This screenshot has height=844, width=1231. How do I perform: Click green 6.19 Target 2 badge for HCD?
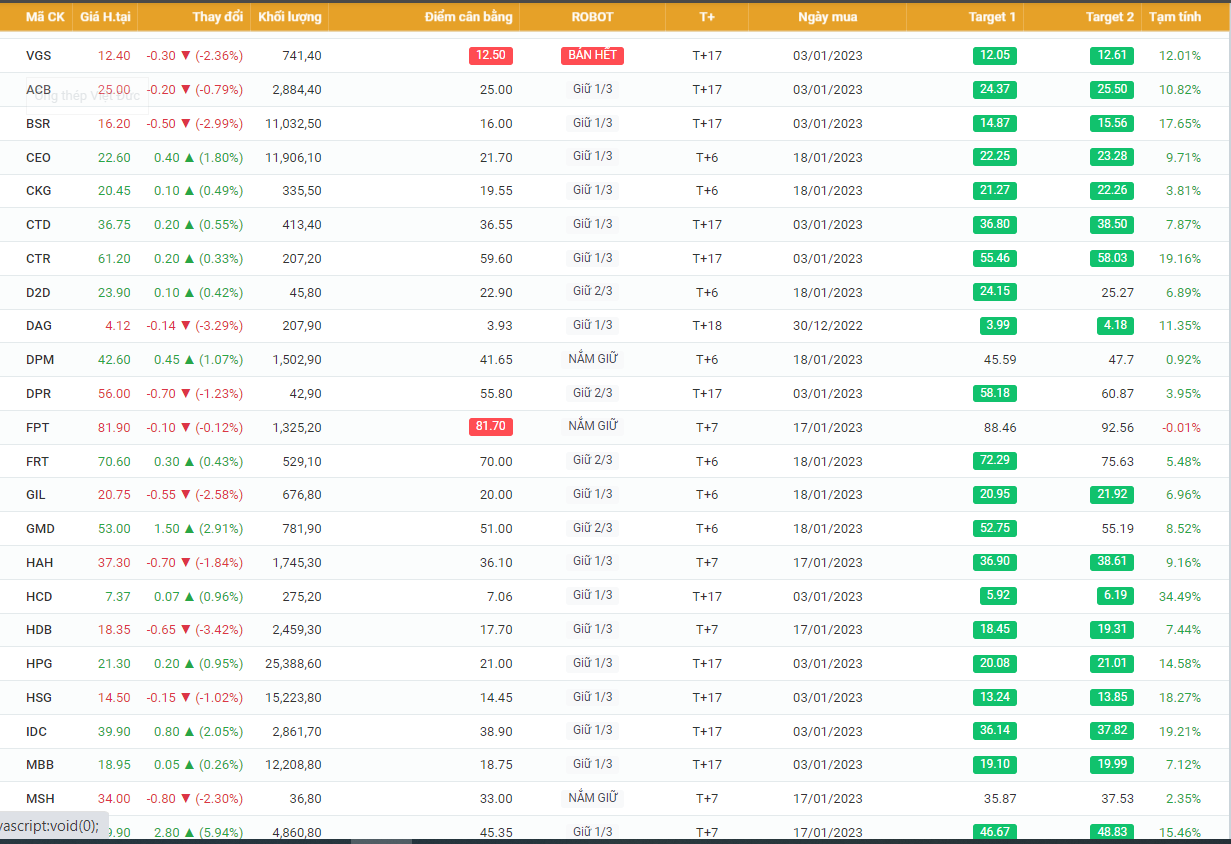[x=1112, y=596]
